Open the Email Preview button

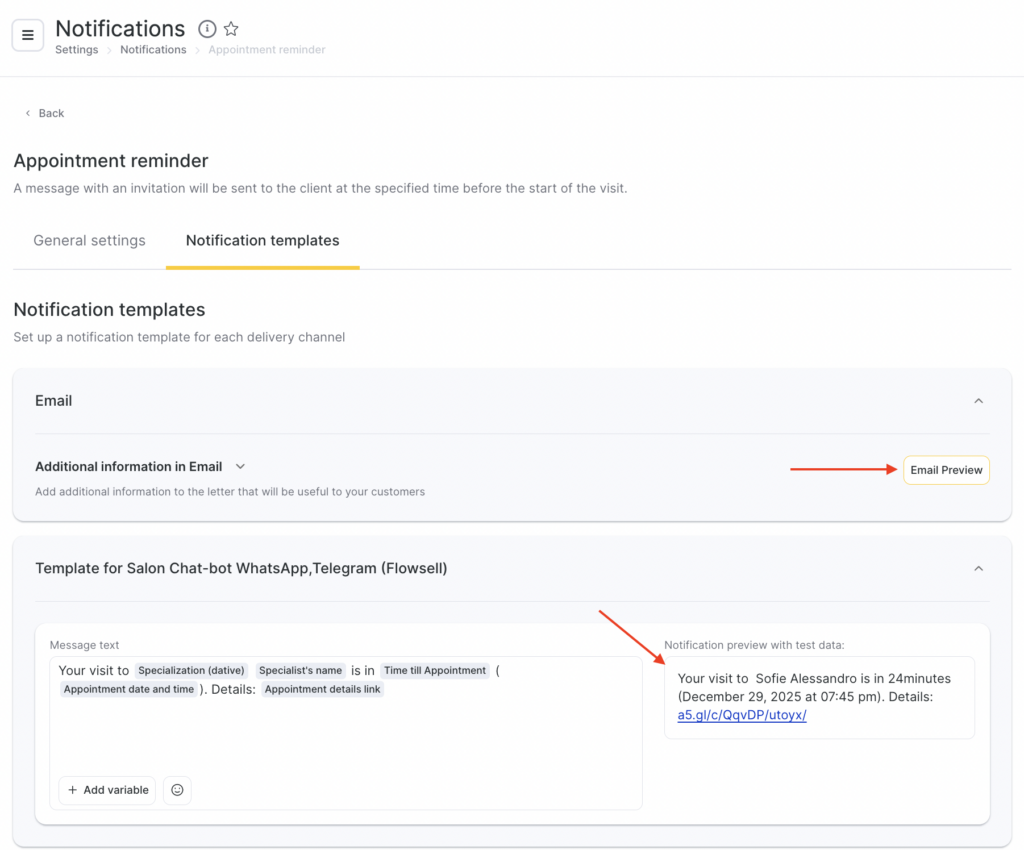pos(945,470)
